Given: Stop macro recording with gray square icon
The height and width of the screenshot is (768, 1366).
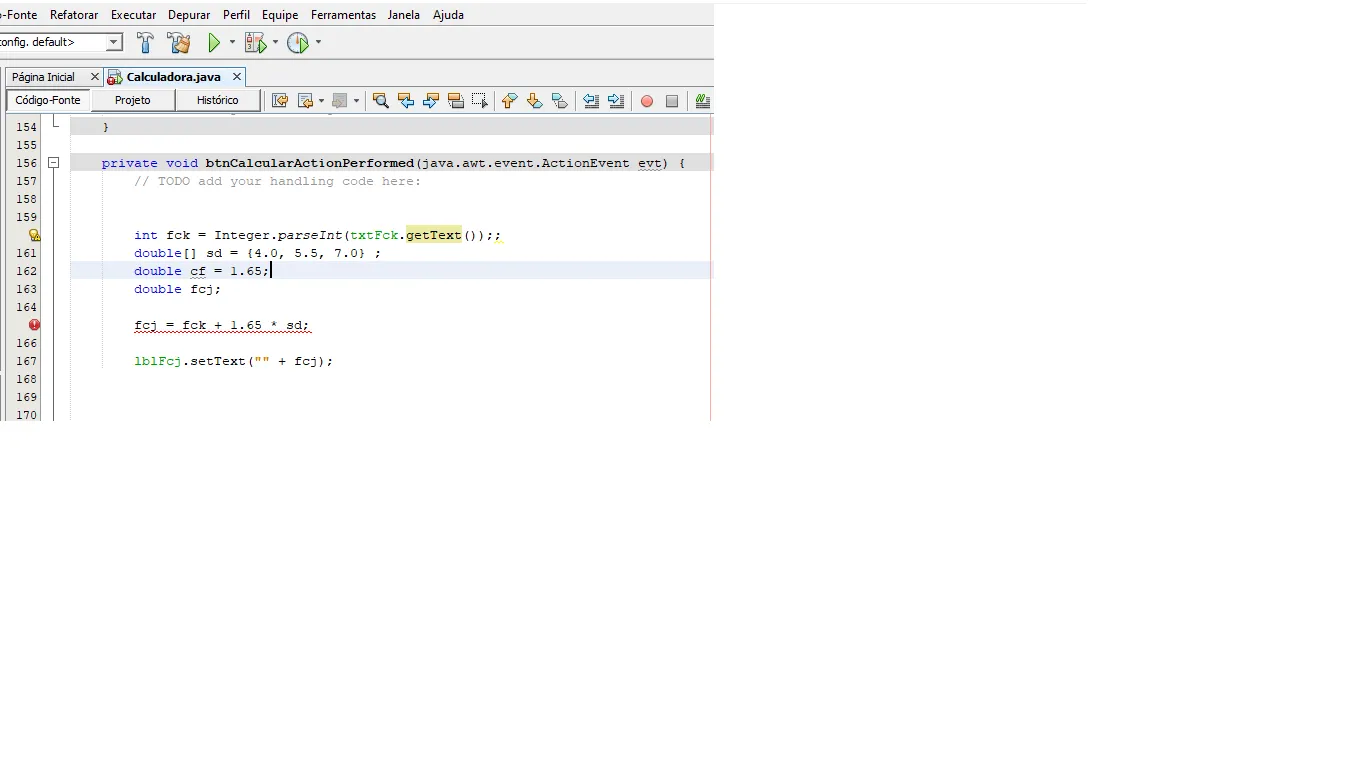Looking at the screenshot, I should [672, 101].
